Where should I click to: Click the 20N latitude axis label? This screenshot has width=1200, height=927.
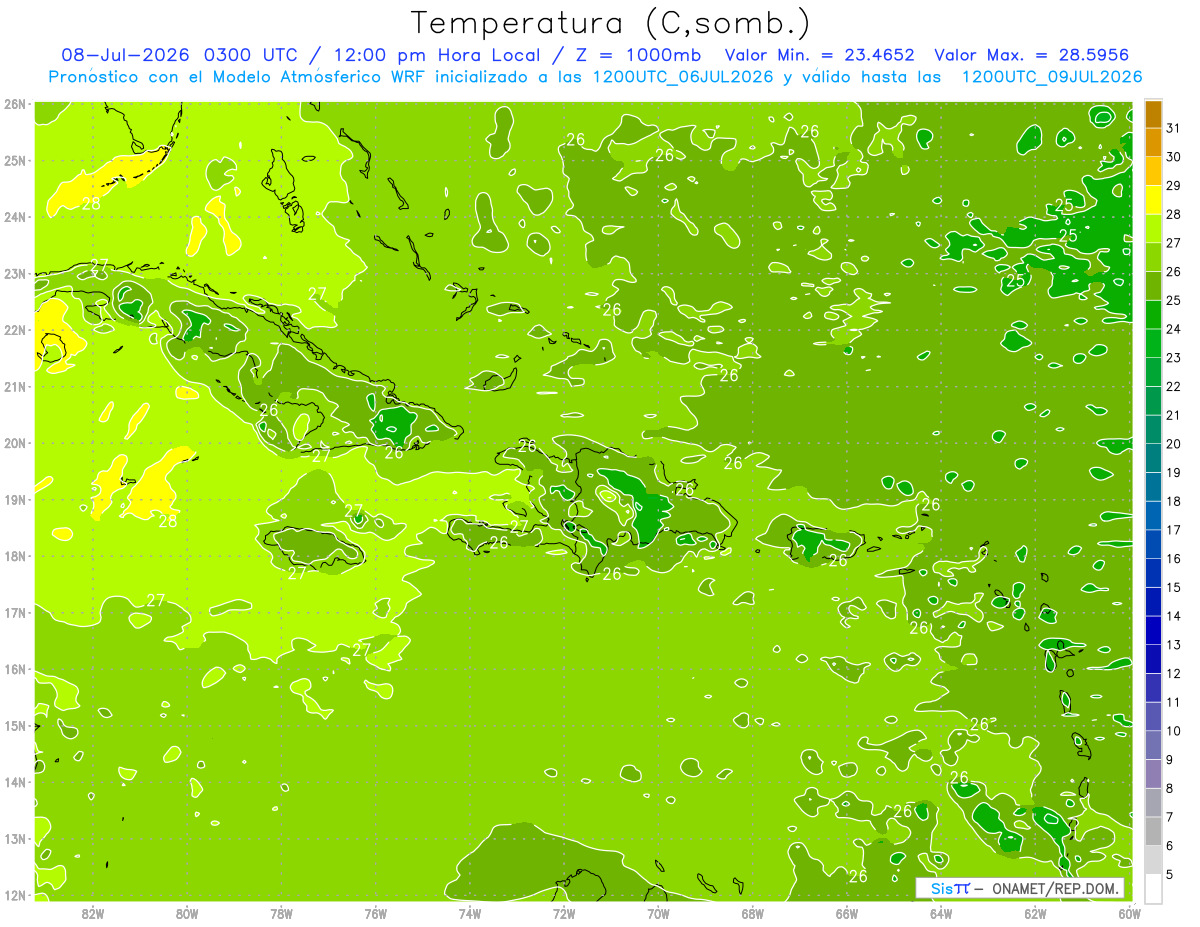[x=15, y=443]
